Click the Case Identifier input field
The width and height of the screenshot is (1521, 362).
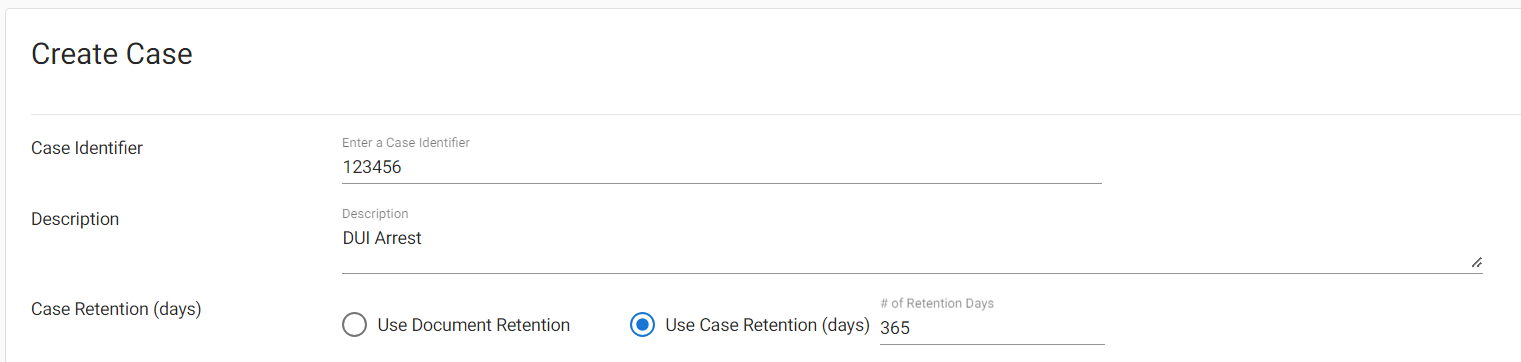[x=721, y=167]
